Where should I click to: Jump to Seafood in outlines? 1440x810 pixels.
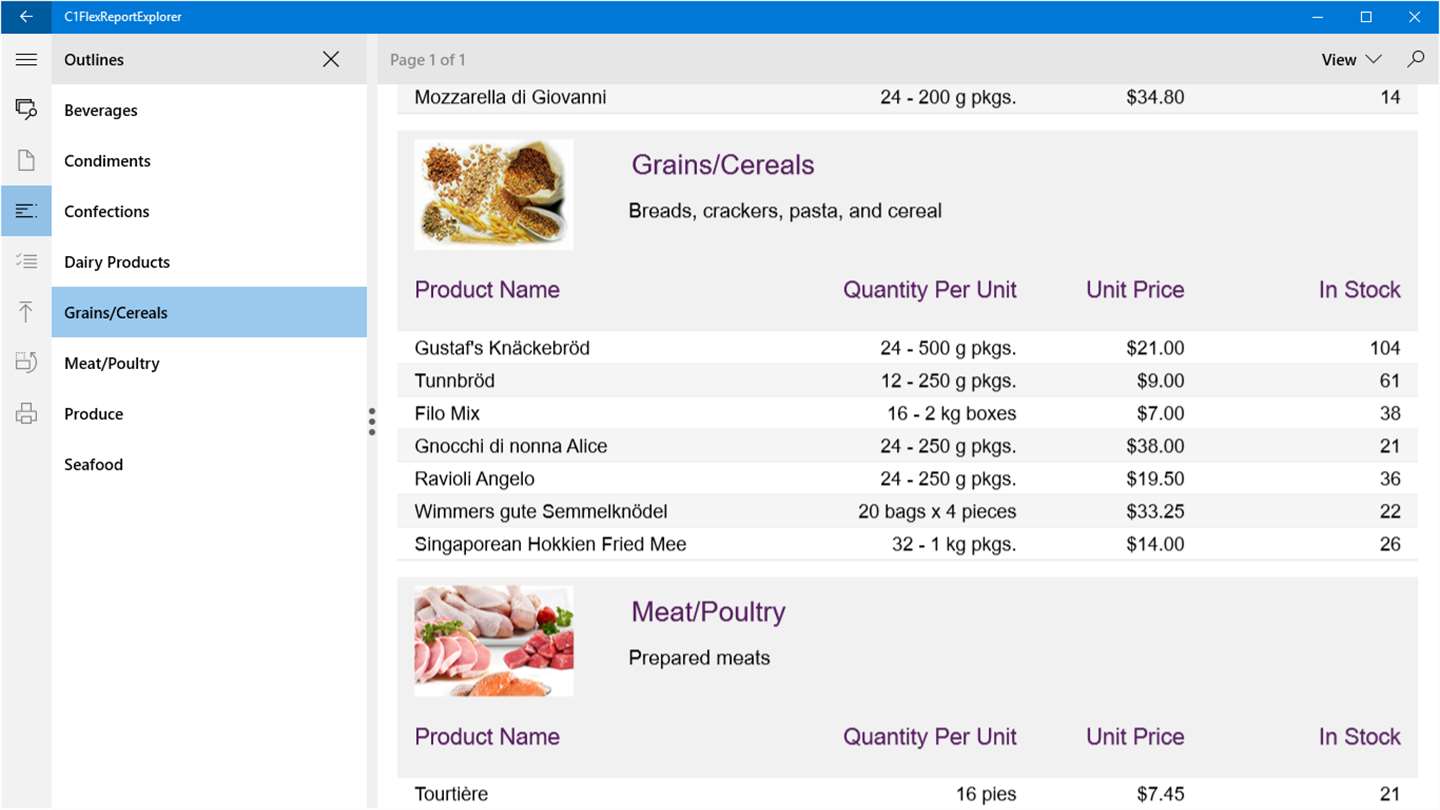pyautogui.click(x=94, y=464)
